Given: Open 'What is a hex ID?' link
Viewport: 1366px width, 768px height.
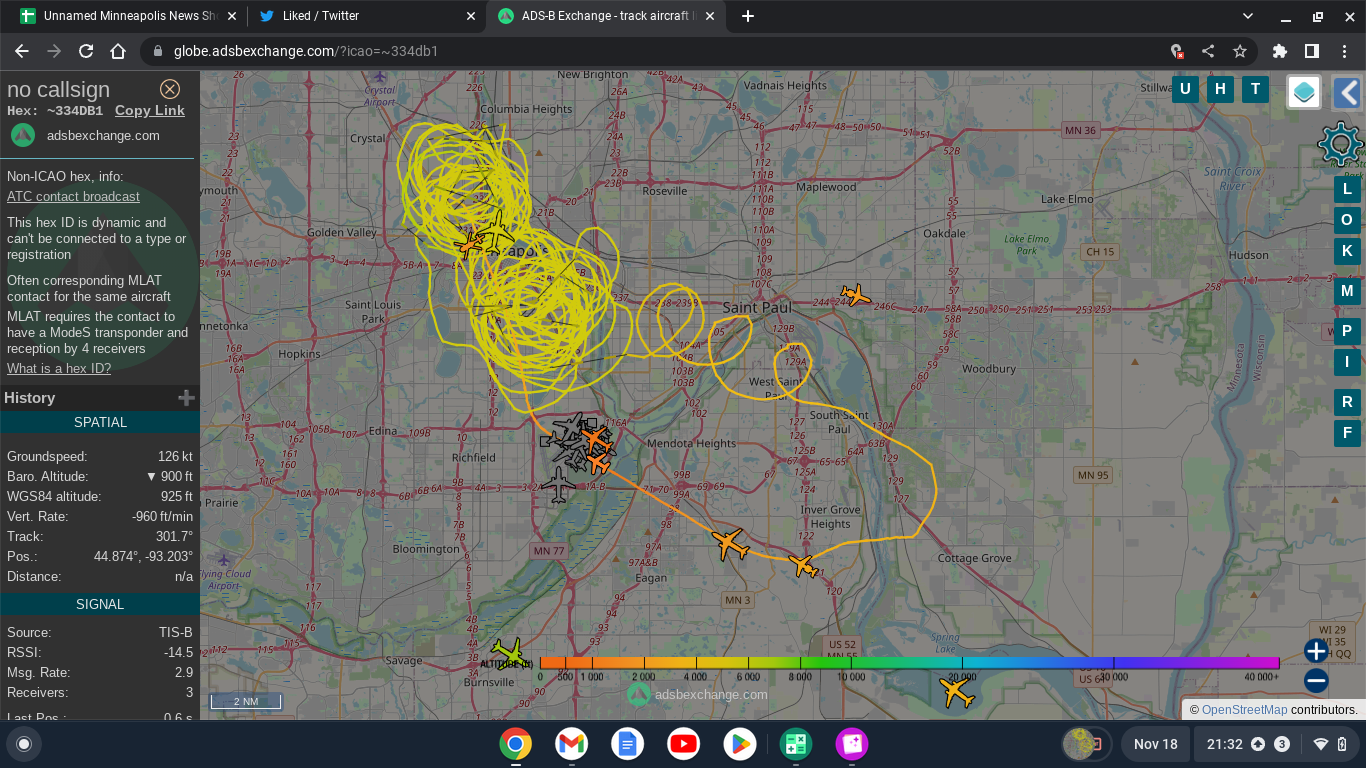Looking at the screenshot, I should (x=59, y=369).
